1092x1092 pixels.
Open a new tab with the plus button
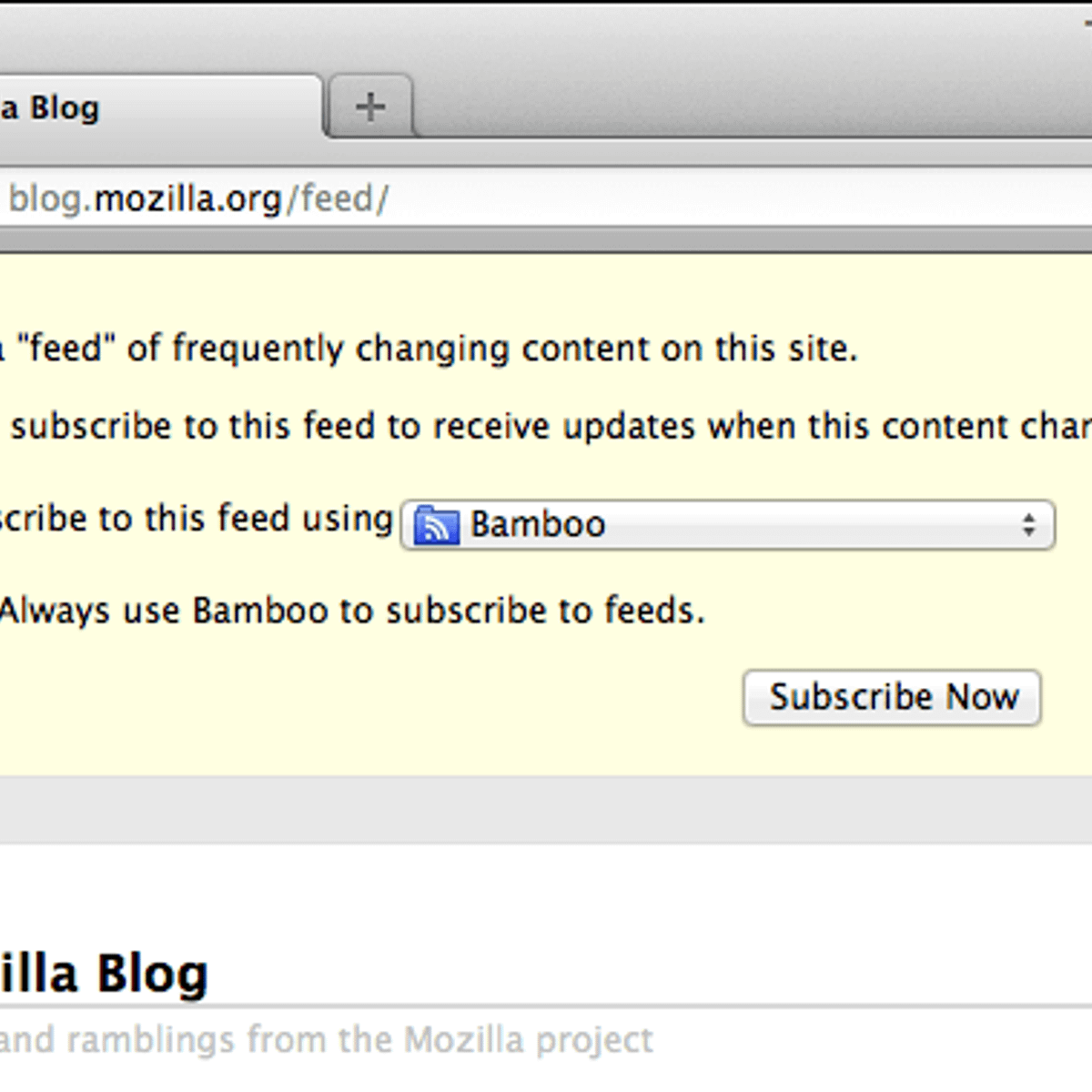tap(370, 107)
